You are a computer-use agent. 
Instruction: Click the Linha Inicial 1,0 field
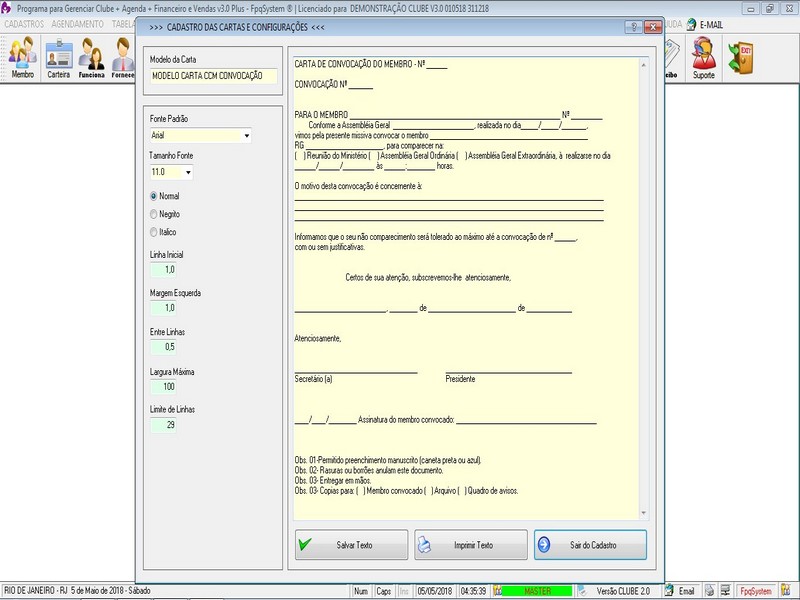(x=164, y=270)
